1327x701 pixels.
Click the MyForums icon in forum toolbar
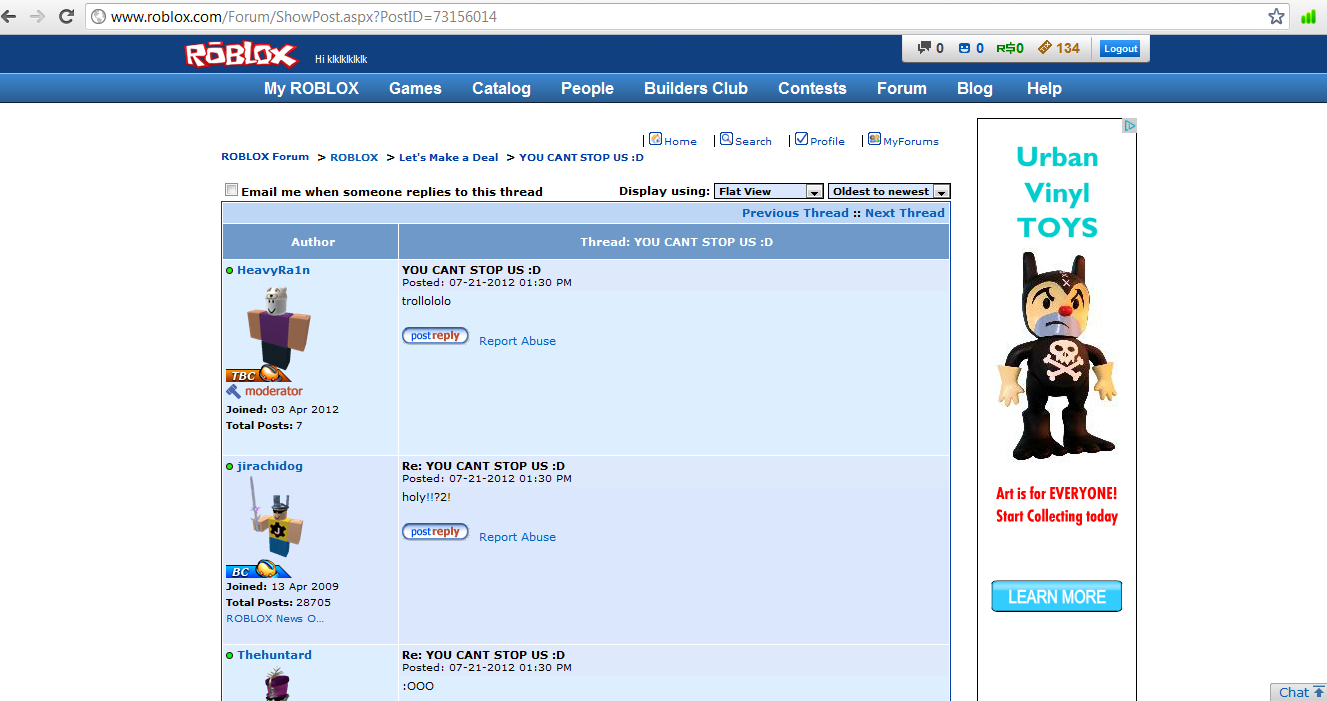click(x=874, y=139)
